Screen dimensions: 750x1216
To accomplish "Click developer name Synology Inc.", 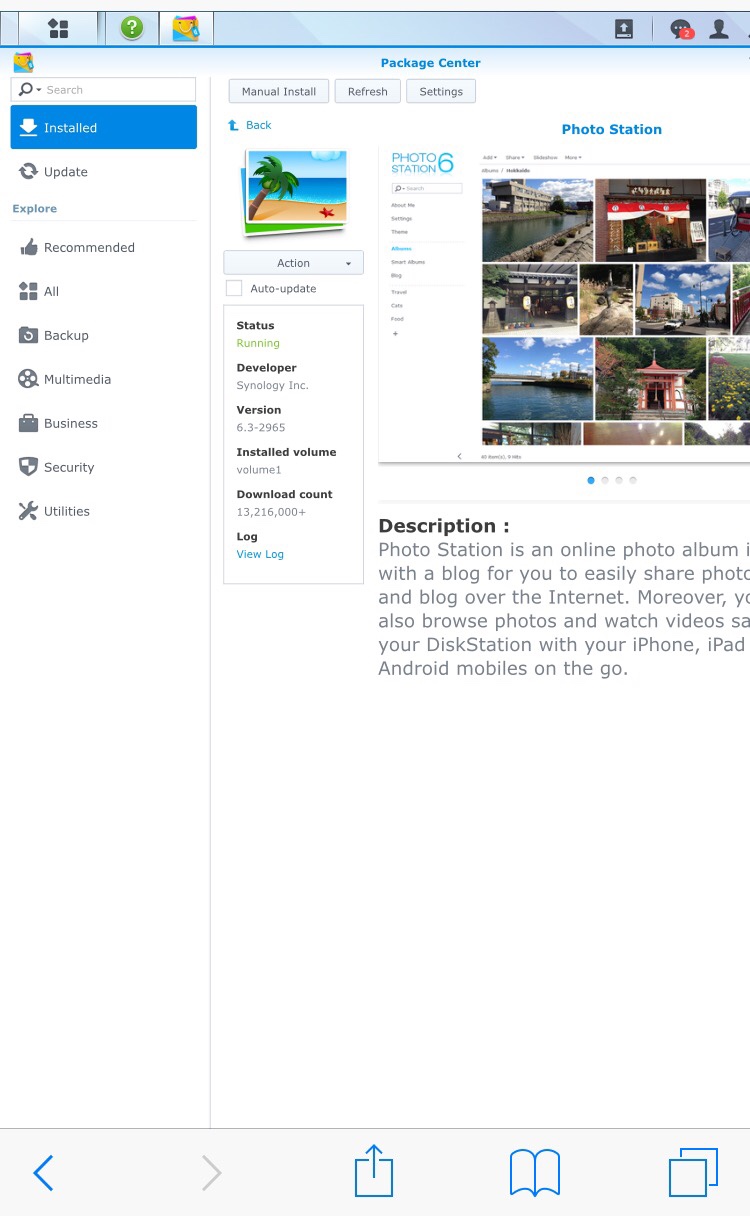I will point(272,385).
